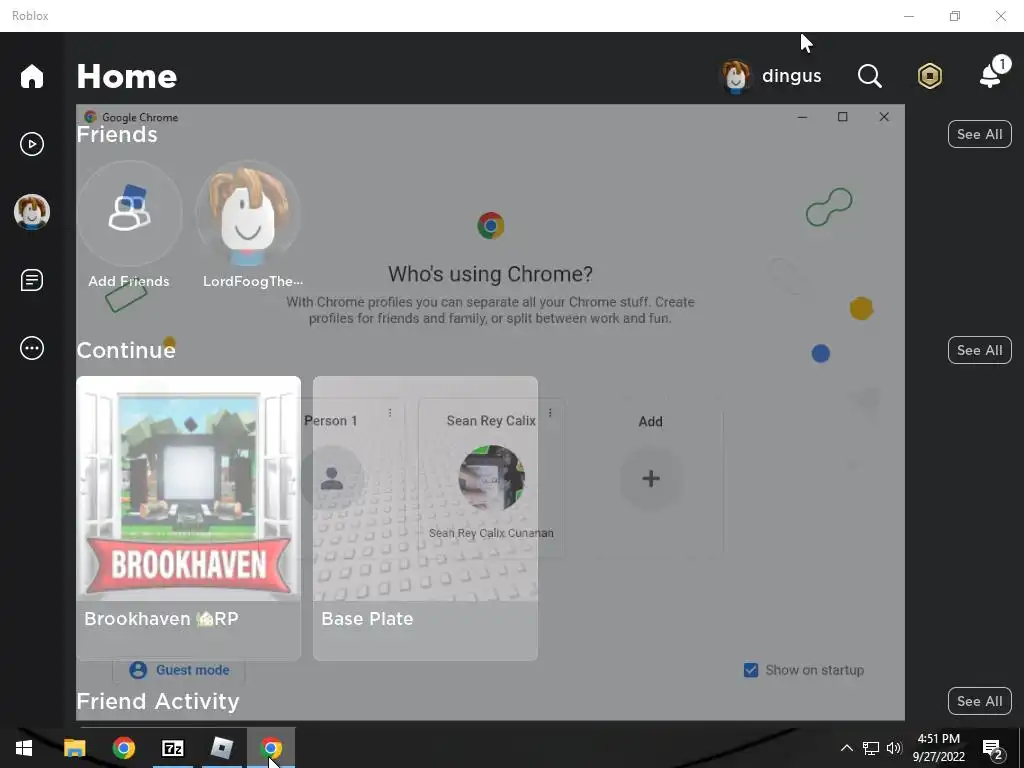
Task: Click the Add profile plus icon
Action: tap(650, 478)
